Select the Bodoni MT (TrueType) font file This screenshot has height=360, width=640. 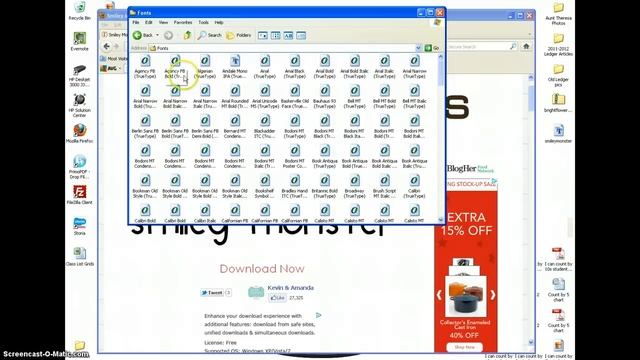pyautogui.click(x=295, y=127)
